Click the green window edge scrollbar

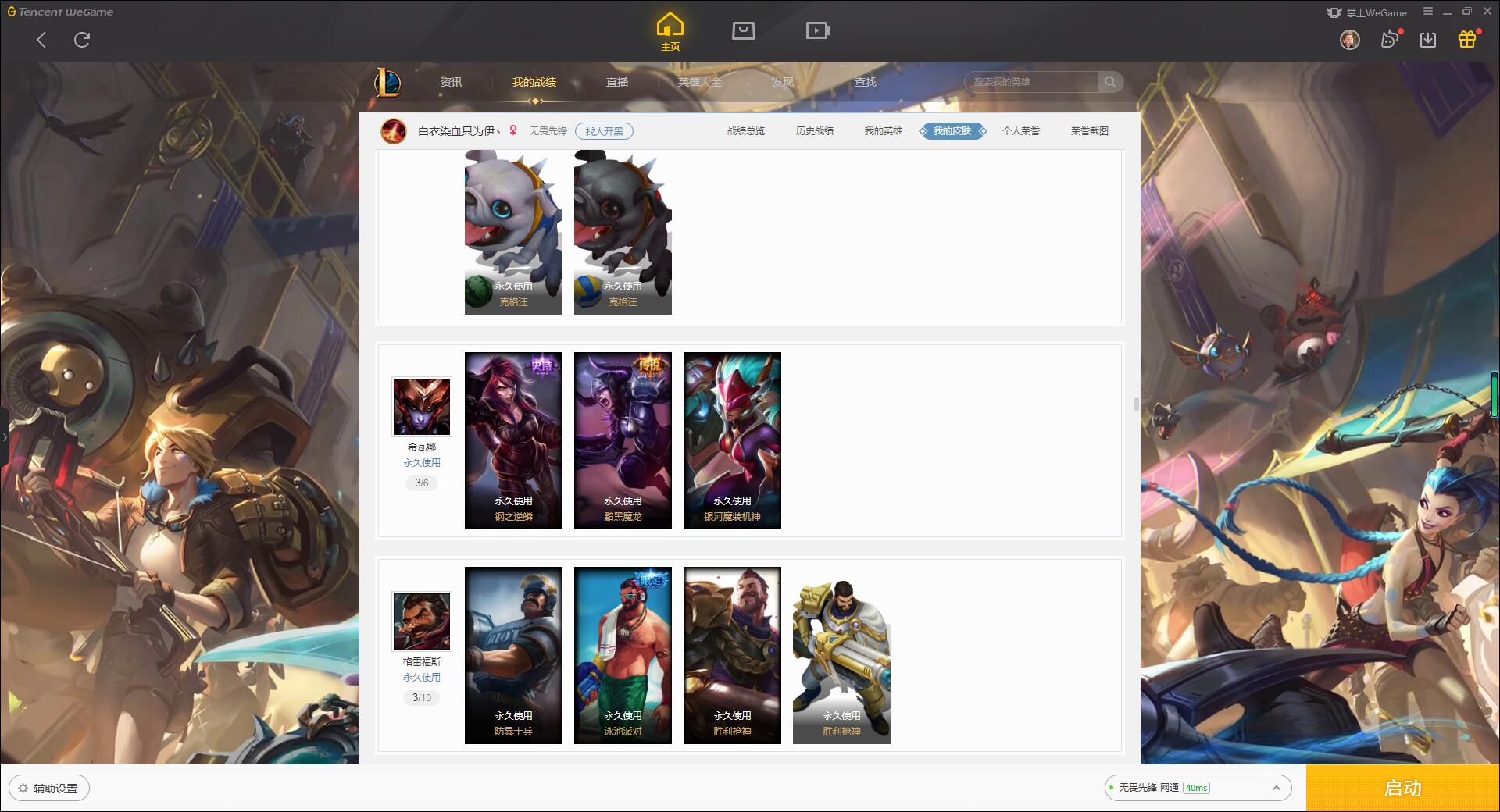[x=1496, y=394]
